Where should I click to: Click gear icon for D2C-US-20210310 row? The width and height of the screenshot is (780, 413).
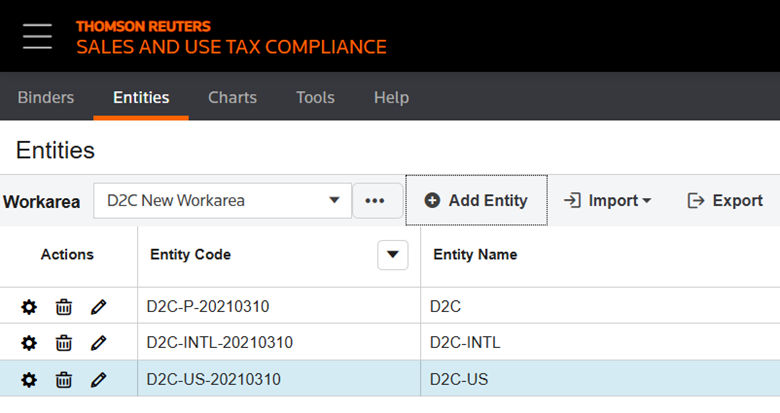29,380
